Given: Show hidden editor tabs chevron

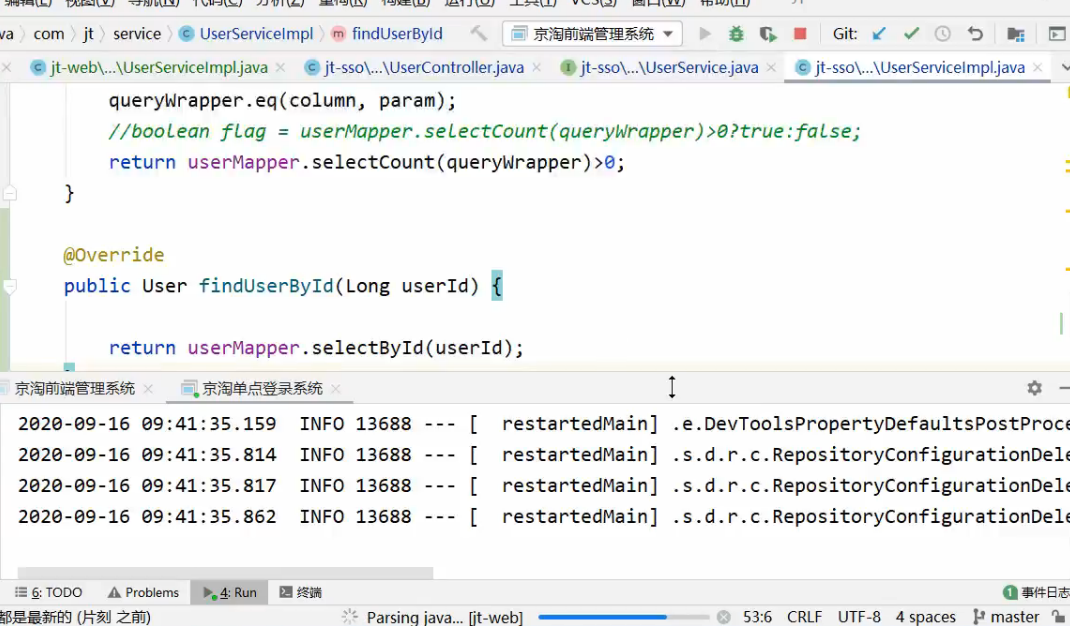Looking at the screenshot, I should click(1065, 68).
